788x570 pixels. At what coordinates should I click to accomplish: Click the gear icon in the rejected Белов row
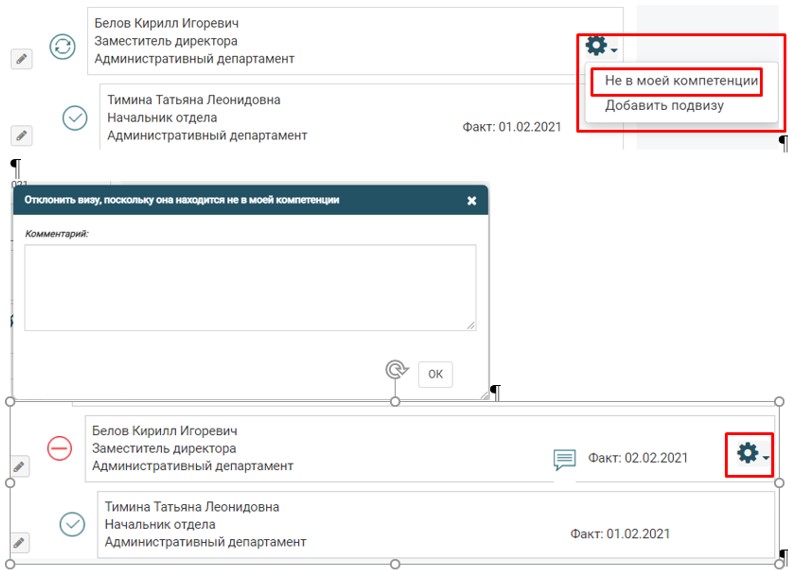pos(746,454)
